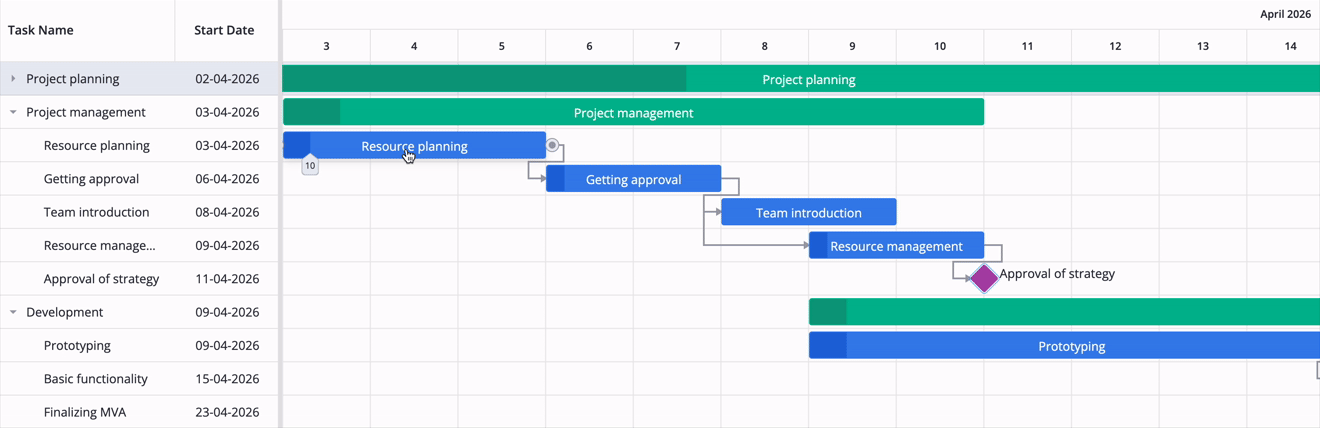The height and width of the screenshot is (428, 1320).
Task: Click the purple Approval of strategy milestone diamond
Action: pos(984,278)
